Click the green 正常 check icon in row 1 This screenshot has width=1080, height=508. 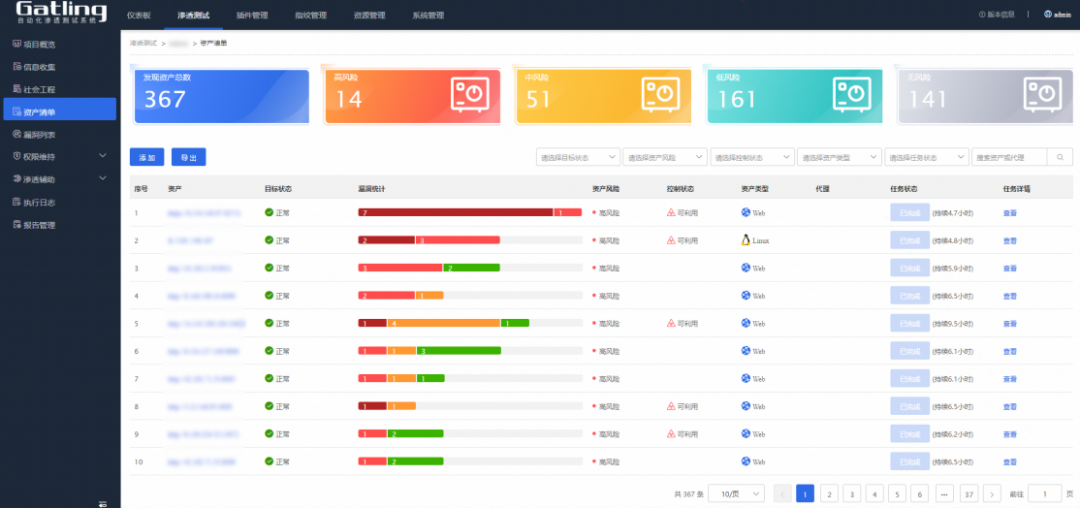[269, 212]
